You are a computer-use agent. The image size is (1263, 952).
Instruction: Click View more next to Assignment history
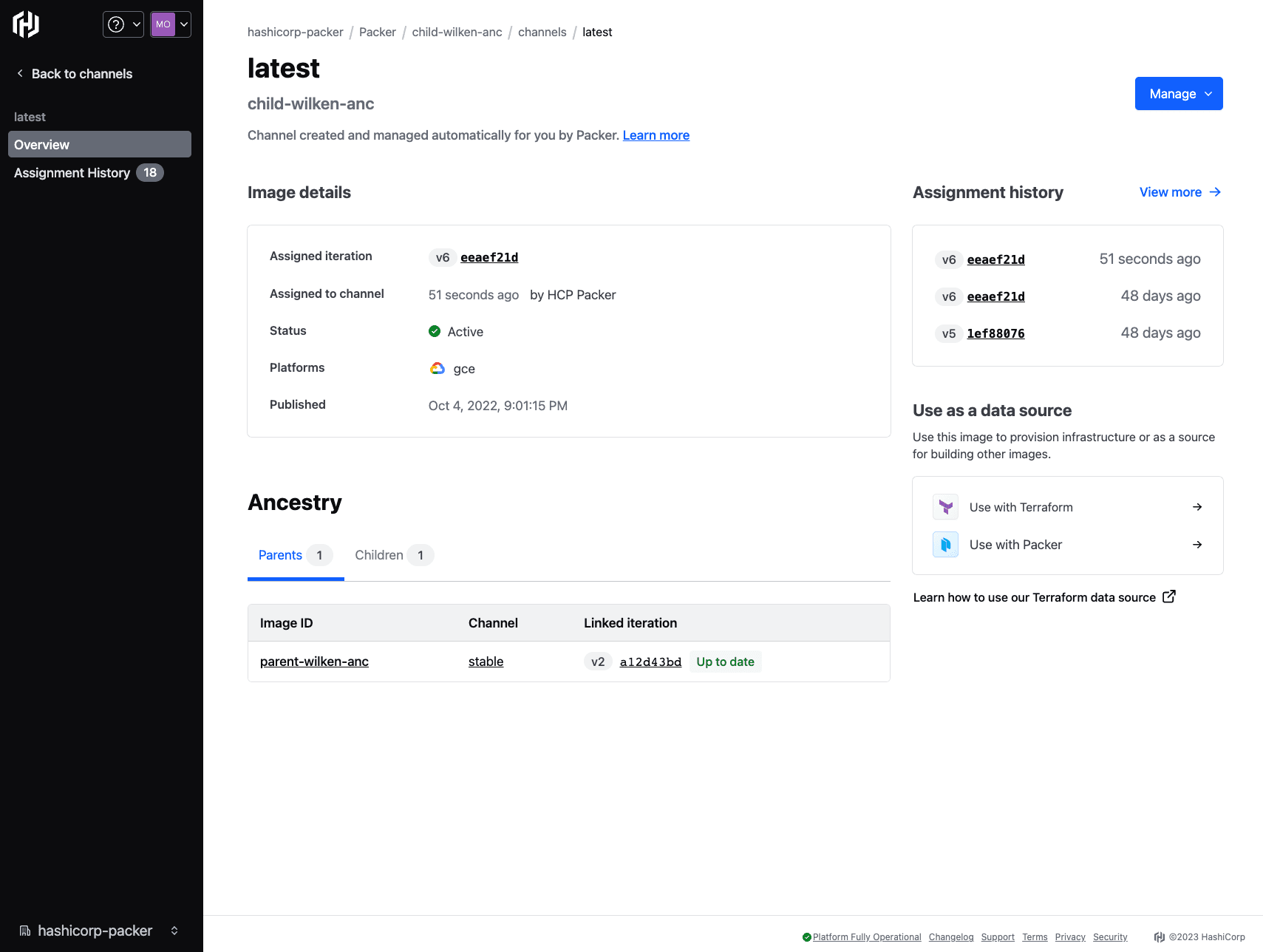point(1171,192)
